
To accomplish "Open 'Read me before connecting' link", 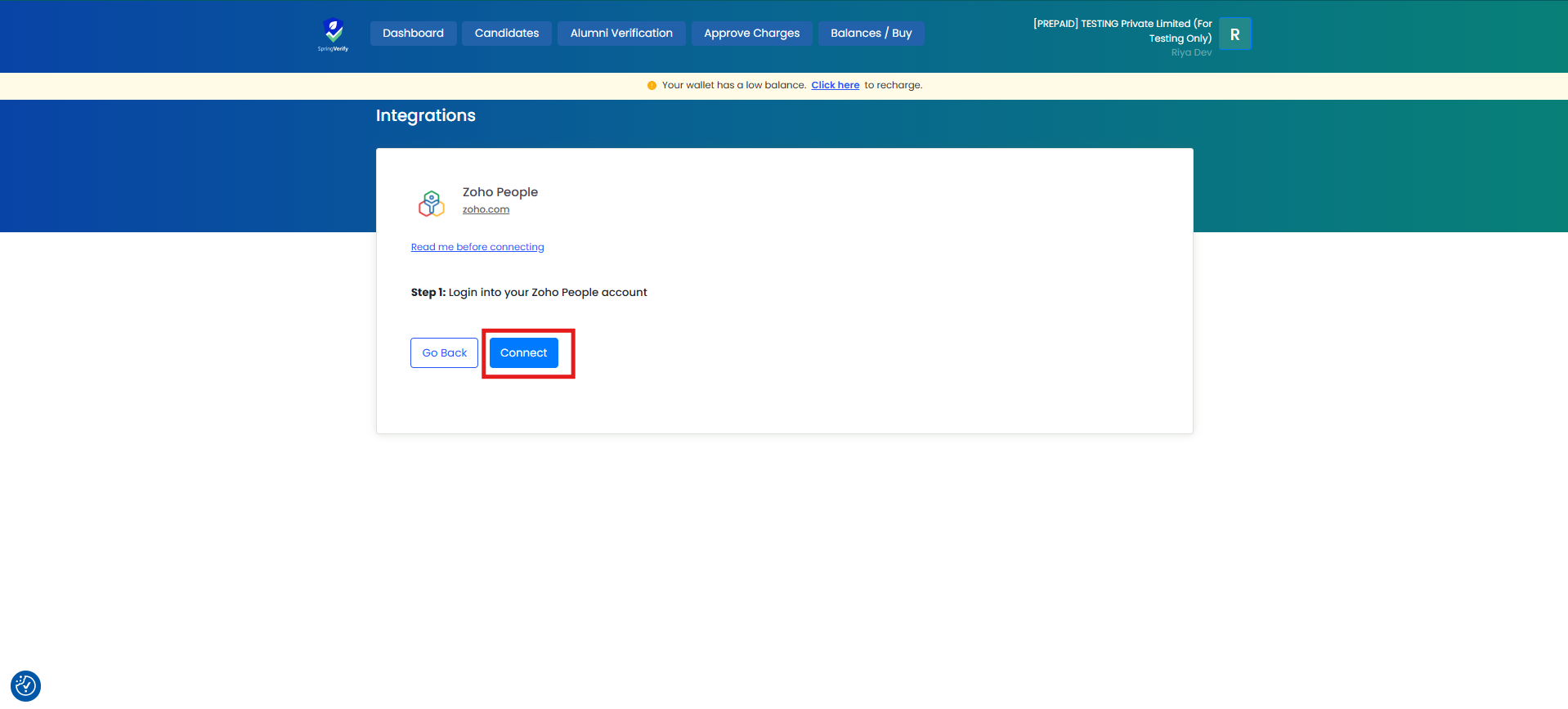I will pos(477,247).
